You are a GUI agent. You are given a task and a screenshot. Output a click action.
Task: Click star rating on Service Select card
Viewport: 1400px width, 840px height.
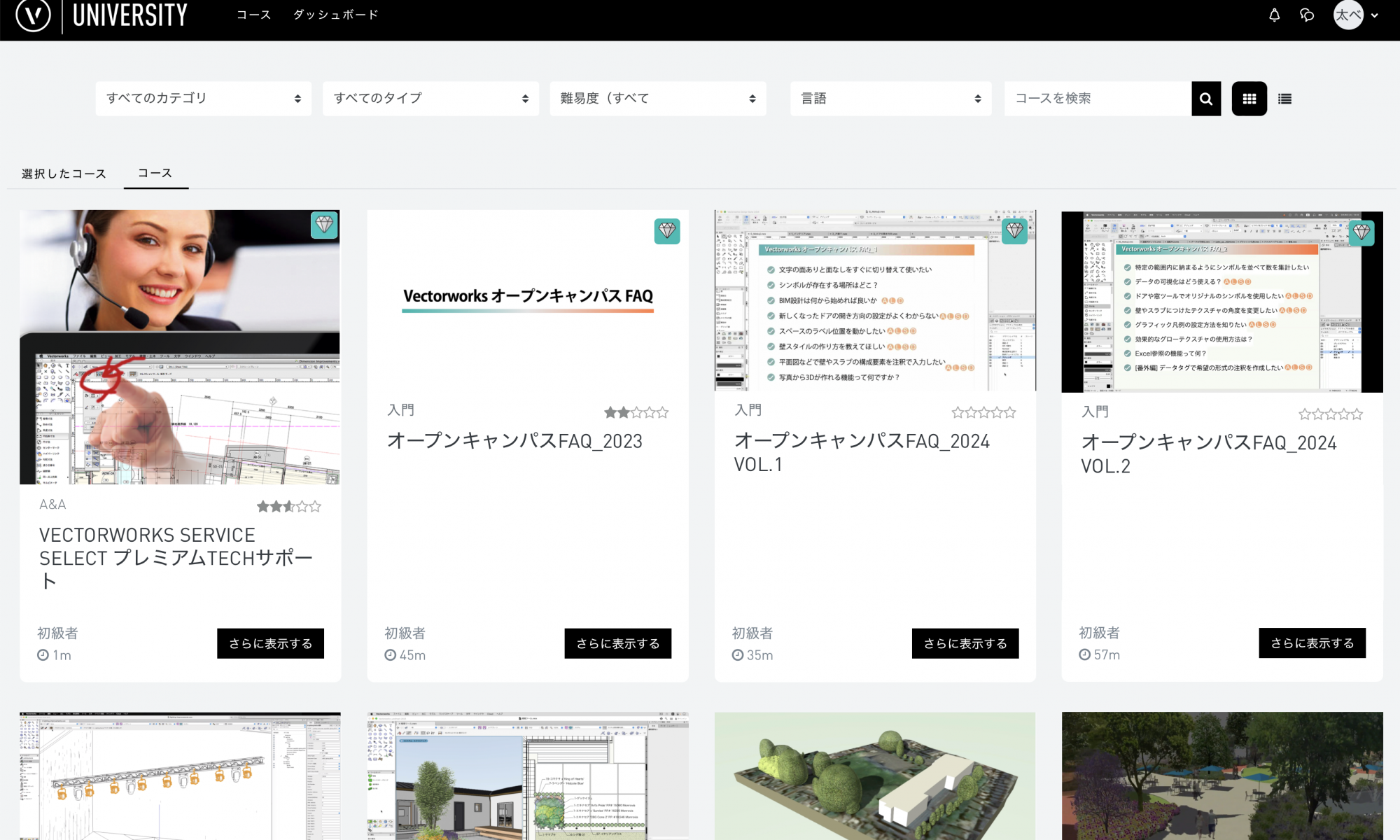288,506
